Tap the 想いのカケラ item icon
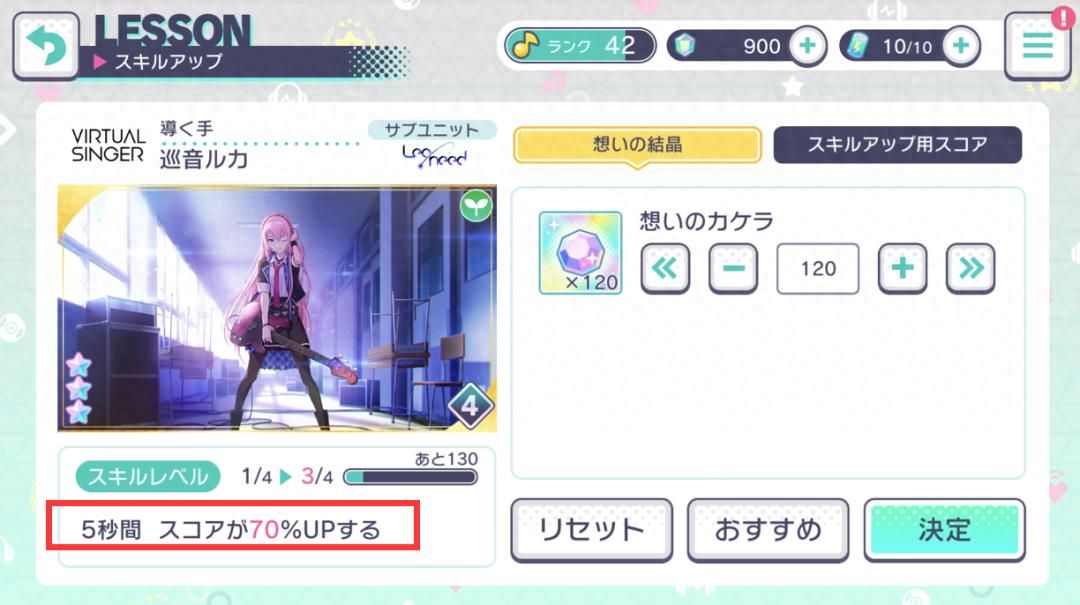The image size is (1080, 605). pos(581,253)
